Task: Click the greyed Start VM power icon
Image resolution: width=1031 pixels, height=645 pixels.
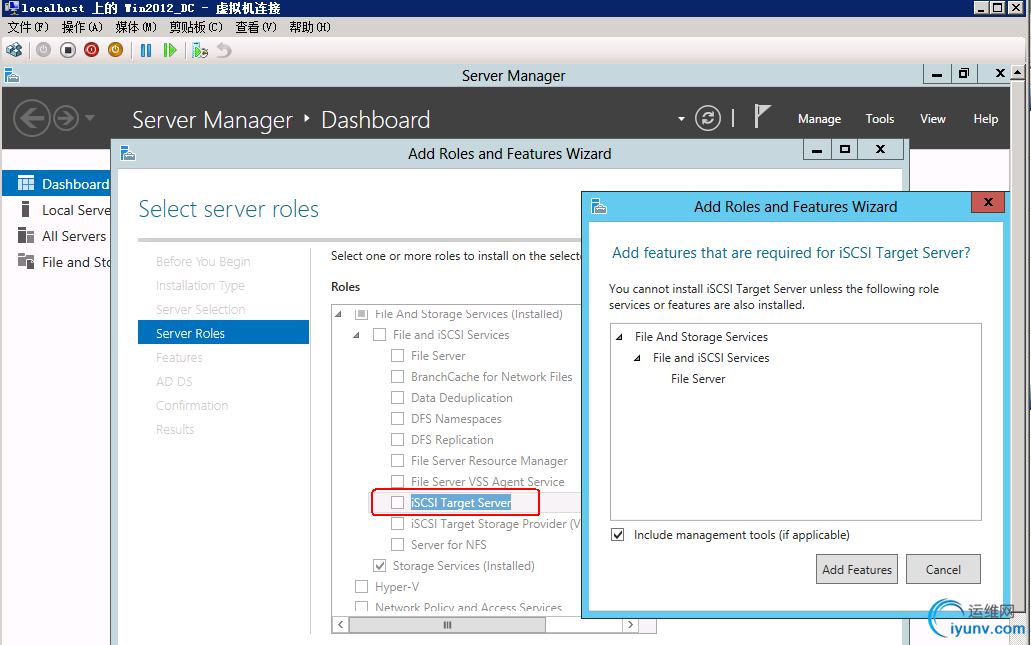Action: point(43,50)
